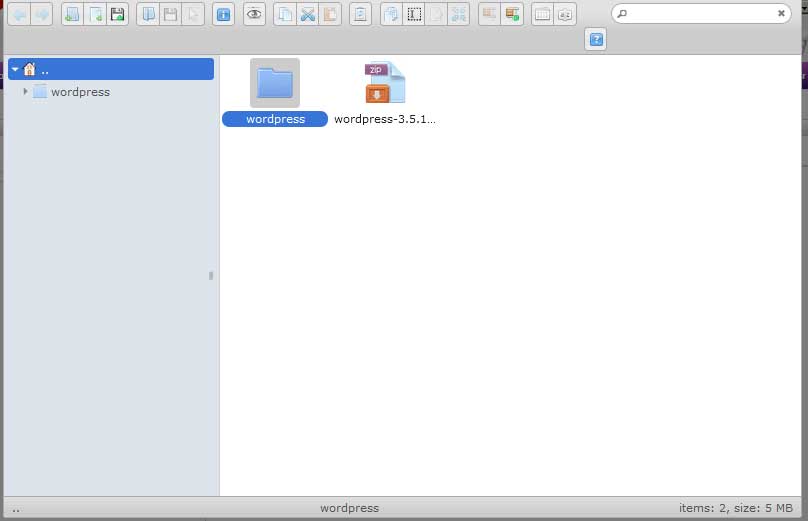Open the selected item via toolbar

pyautogui.click(x=148, y=14)
